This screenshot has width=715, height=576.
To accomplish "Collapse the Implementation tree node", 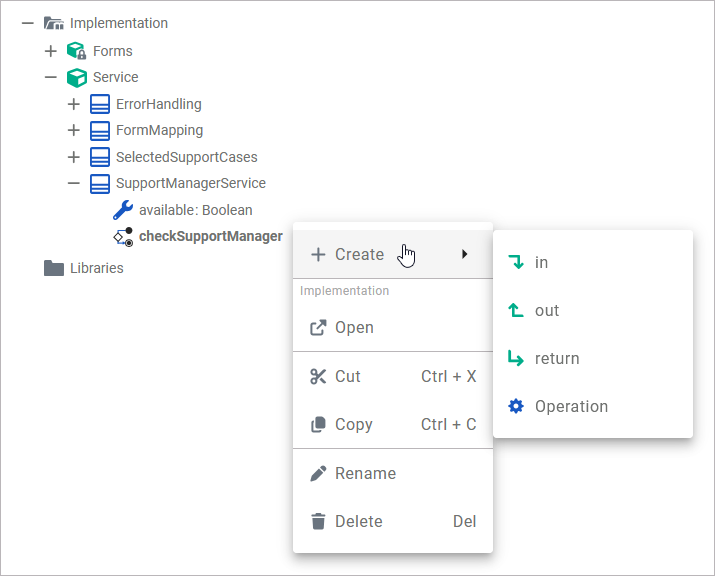I will click(27, 23).
